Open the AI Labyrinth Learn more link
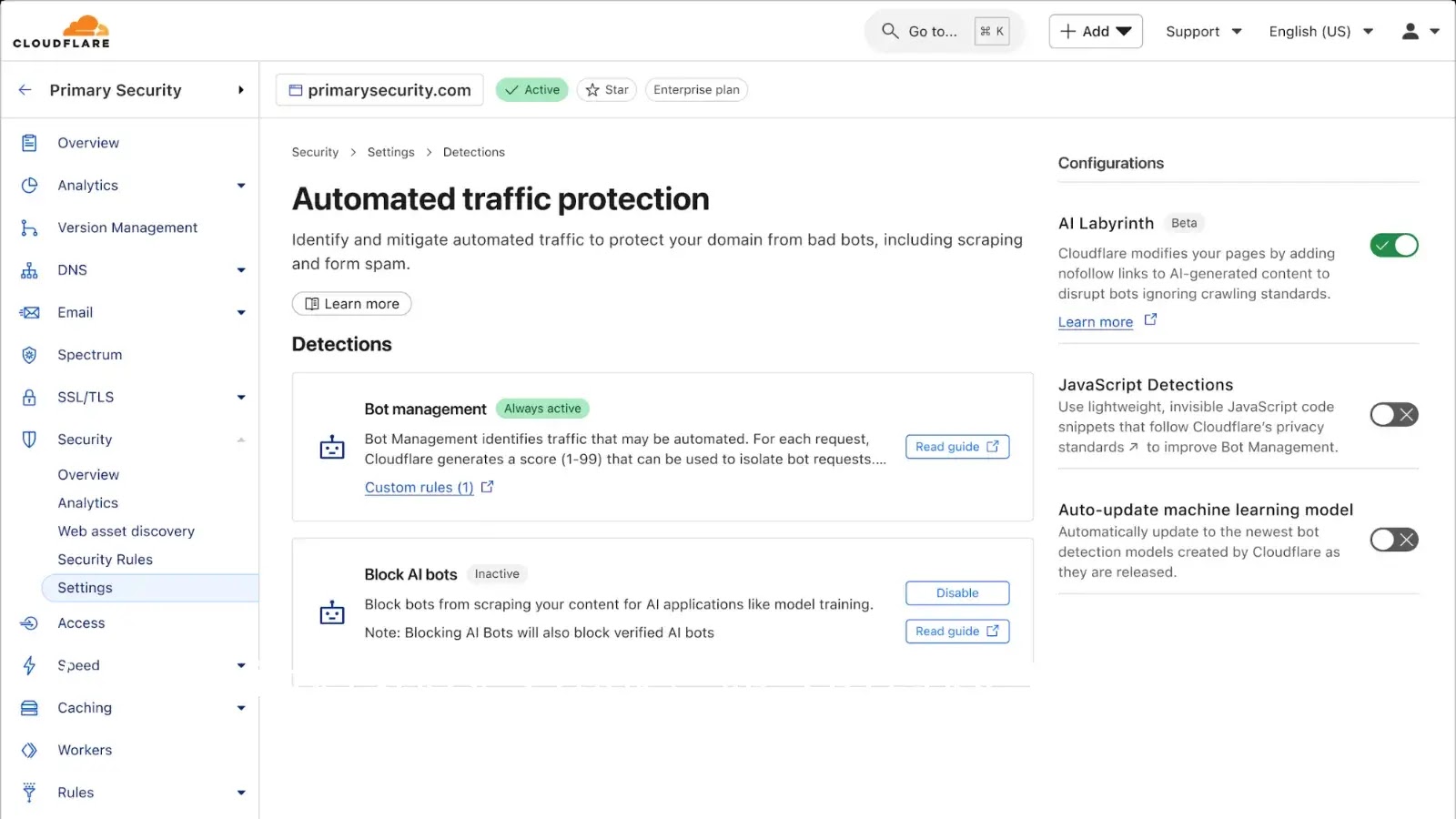 pos(1096,321)
